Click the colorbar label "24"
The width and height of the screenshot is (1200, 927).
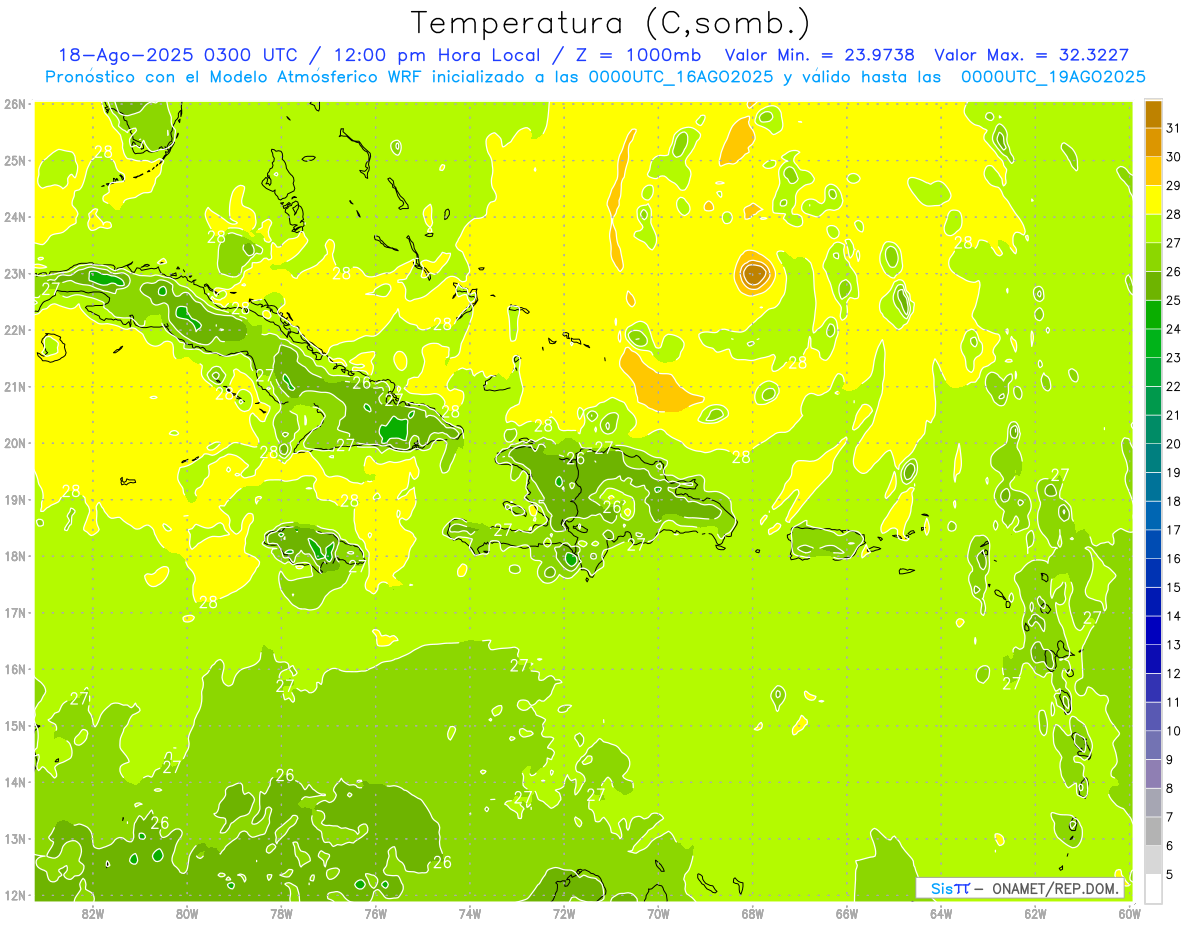[x=1174, y=329]
